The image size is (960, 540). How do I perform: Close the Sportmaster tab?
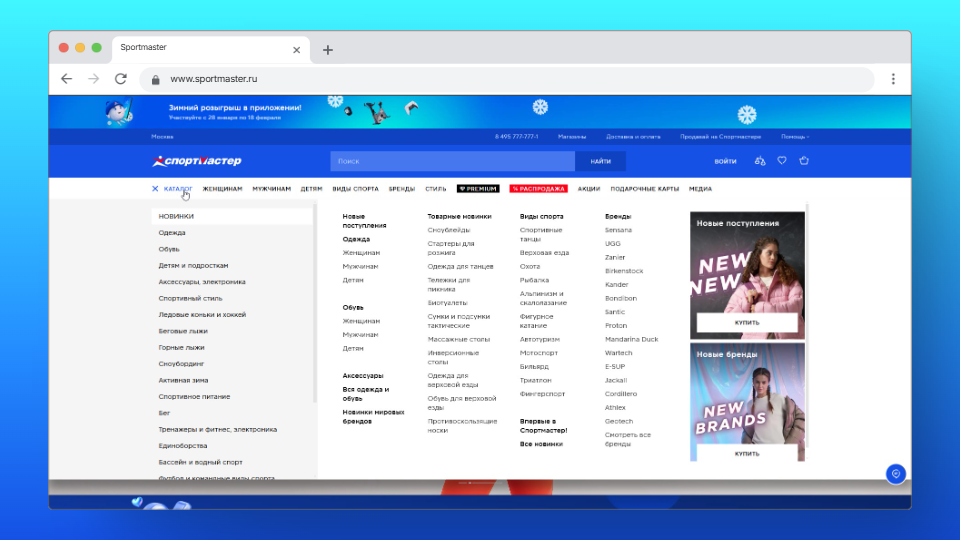tap(296, 50)
